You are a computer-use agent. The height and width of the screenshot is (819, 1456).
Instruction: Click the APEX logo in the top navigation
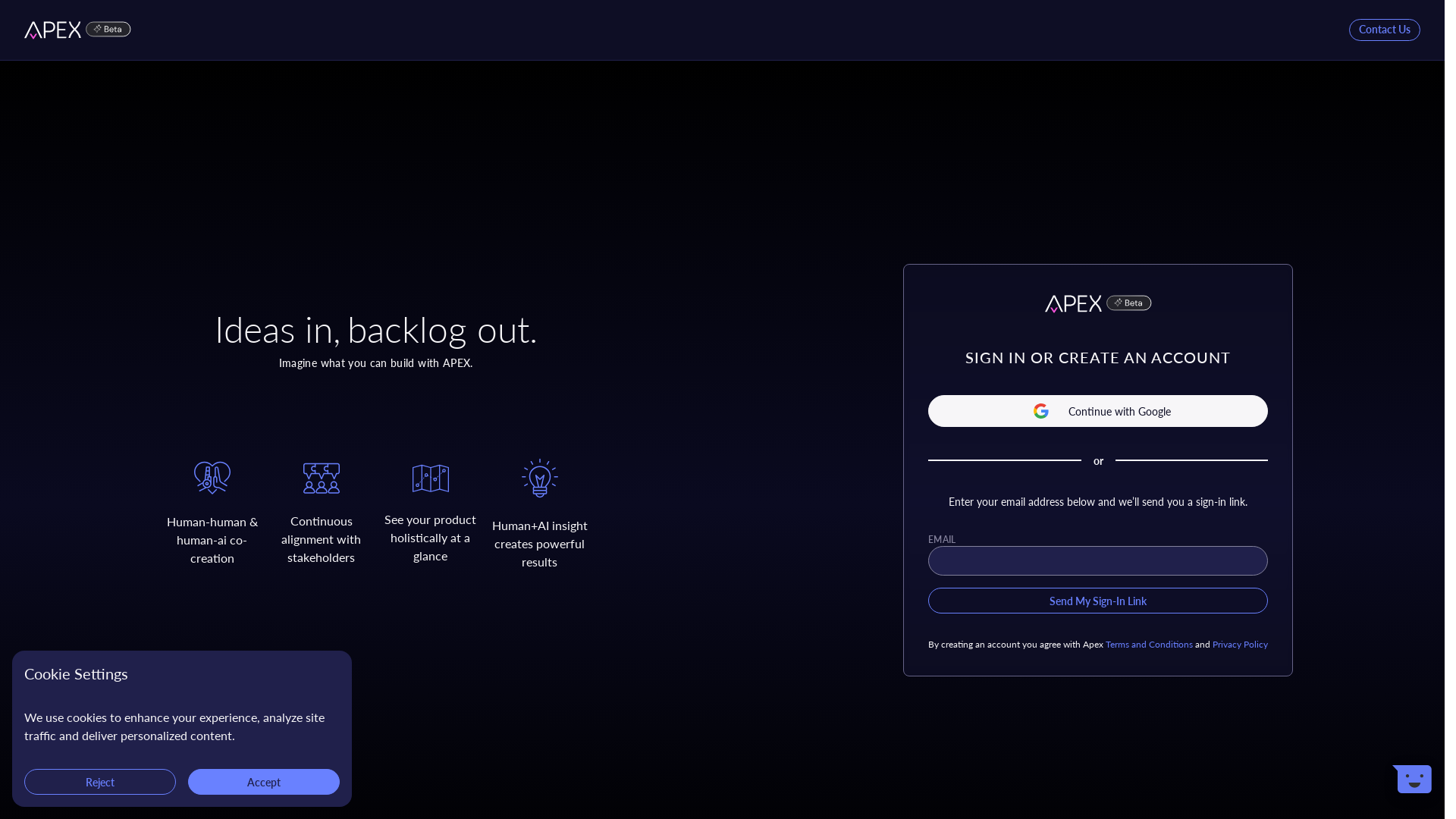point(53,29)
